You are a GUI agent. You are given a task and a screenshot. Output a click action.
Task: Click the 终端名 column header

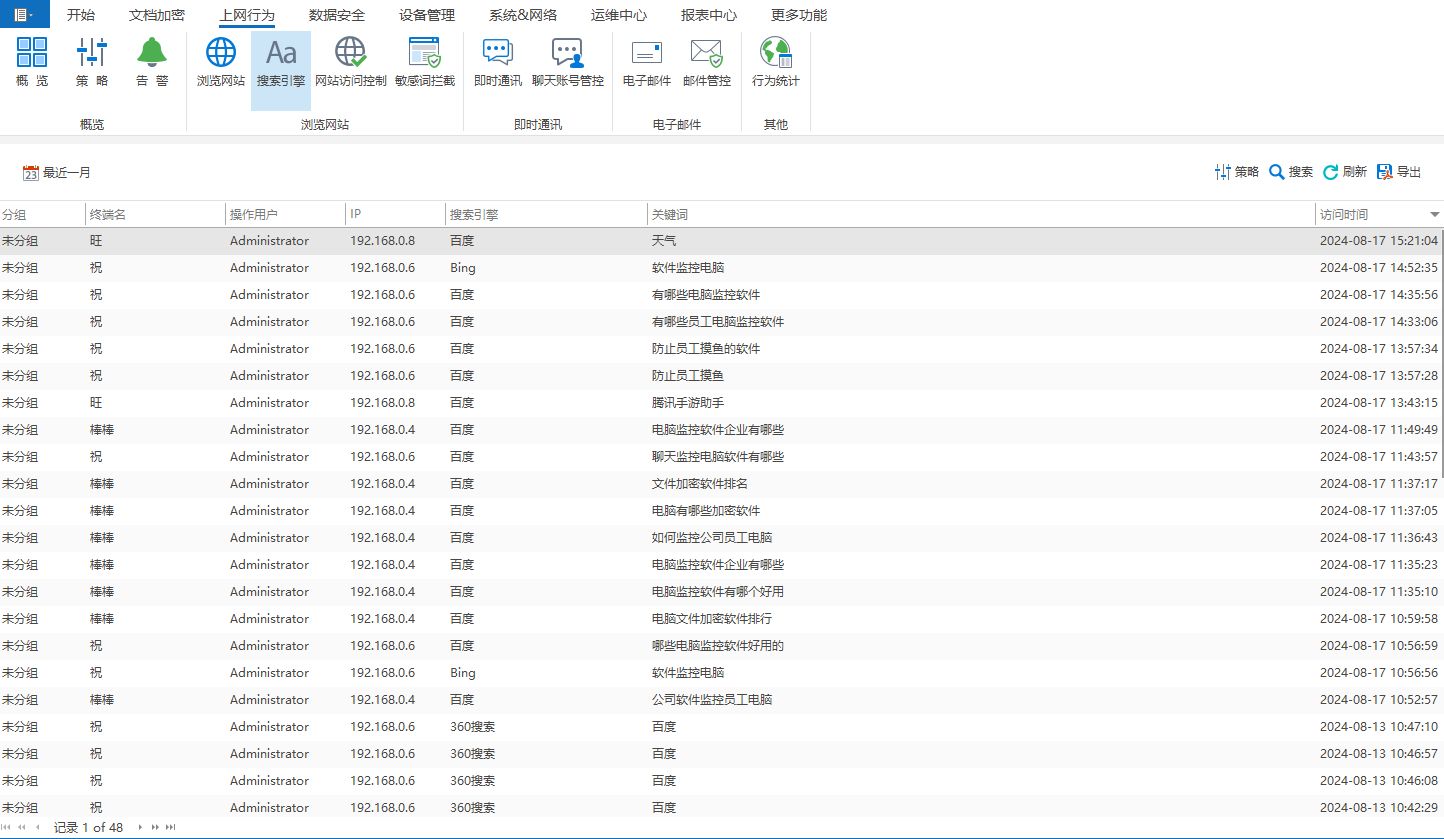pyautogui.click(x=155, y=214)
